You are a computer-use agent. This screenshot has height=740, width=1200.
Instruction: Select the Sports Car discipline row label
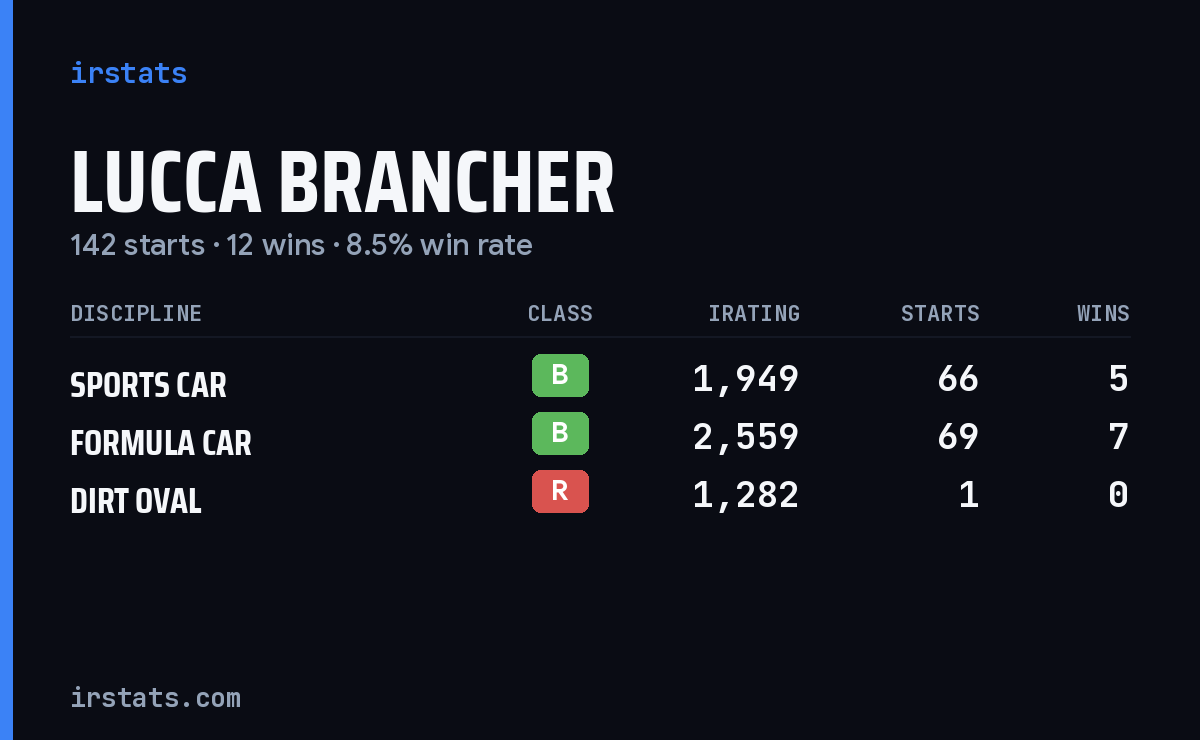click(x=148, y=385)
